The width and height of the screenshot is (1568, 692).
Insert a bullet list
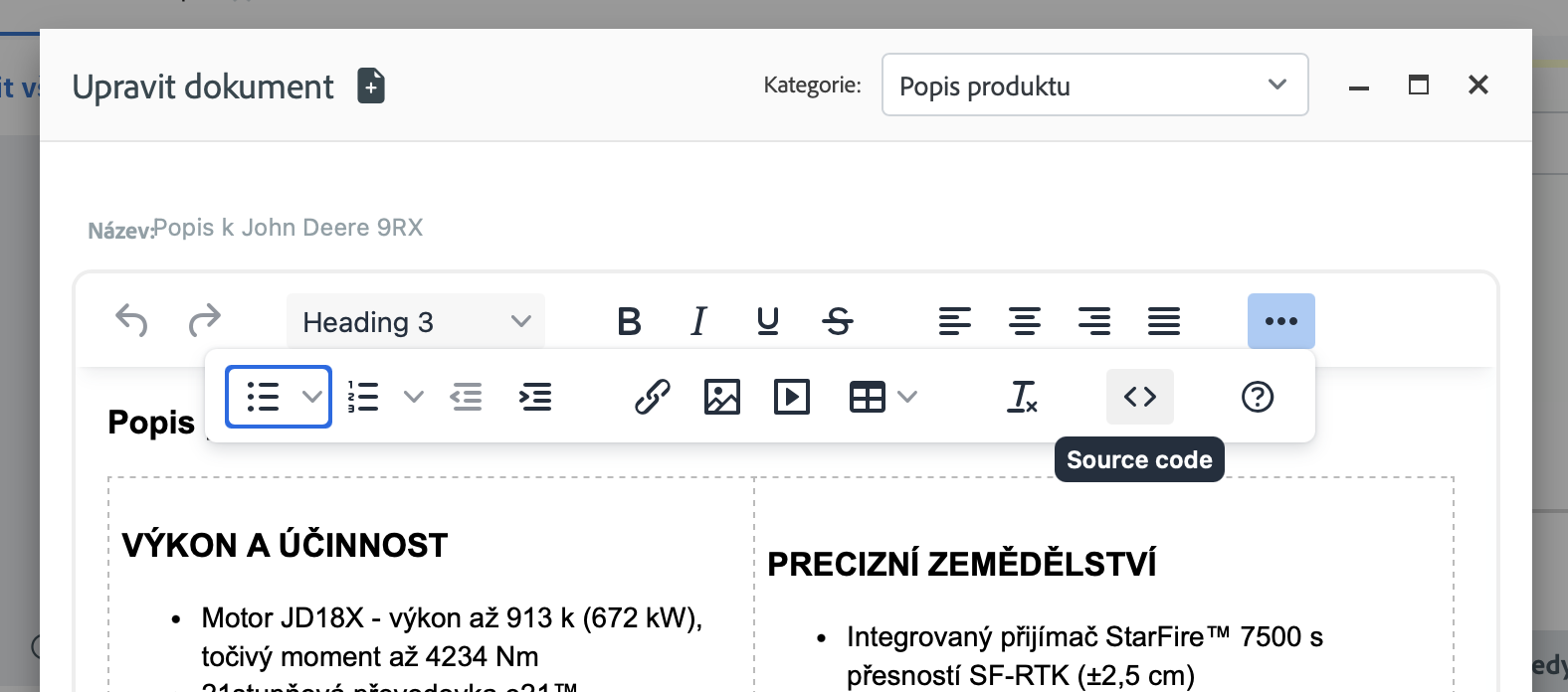[263, 397]
